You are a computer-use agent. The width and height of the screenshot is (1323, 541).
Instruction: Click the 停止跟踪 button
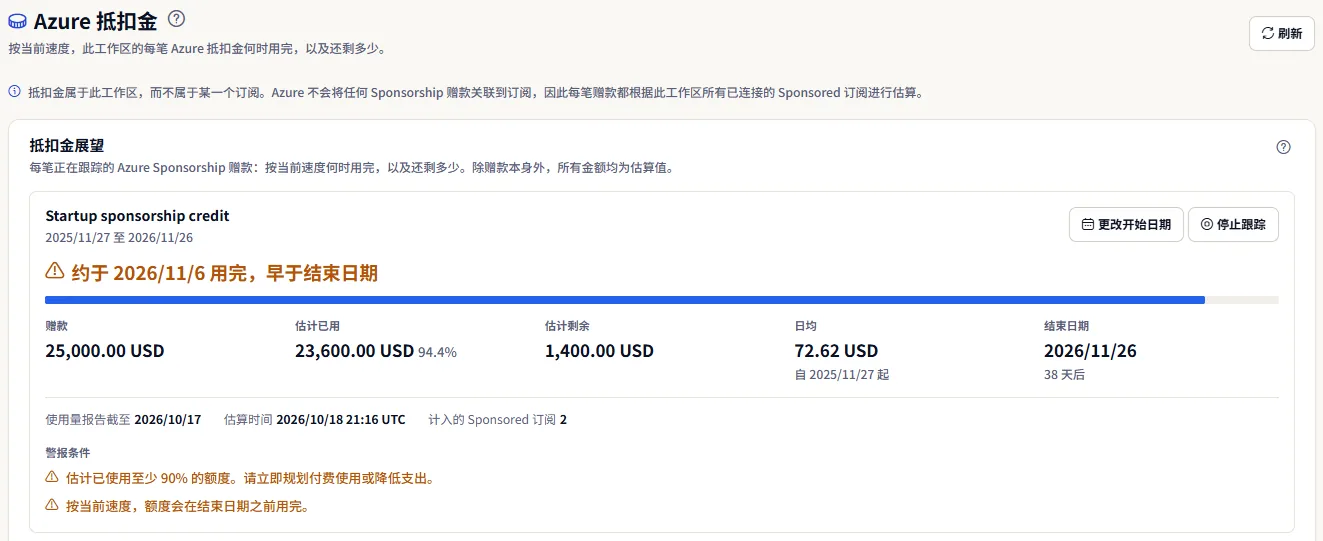[1233, 225]
